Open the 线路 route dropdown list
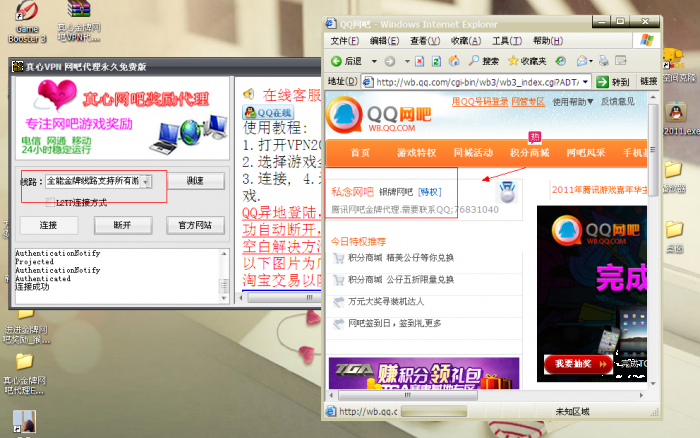The width and height of the screenshot is (700, 438). [x=146, y=181]
